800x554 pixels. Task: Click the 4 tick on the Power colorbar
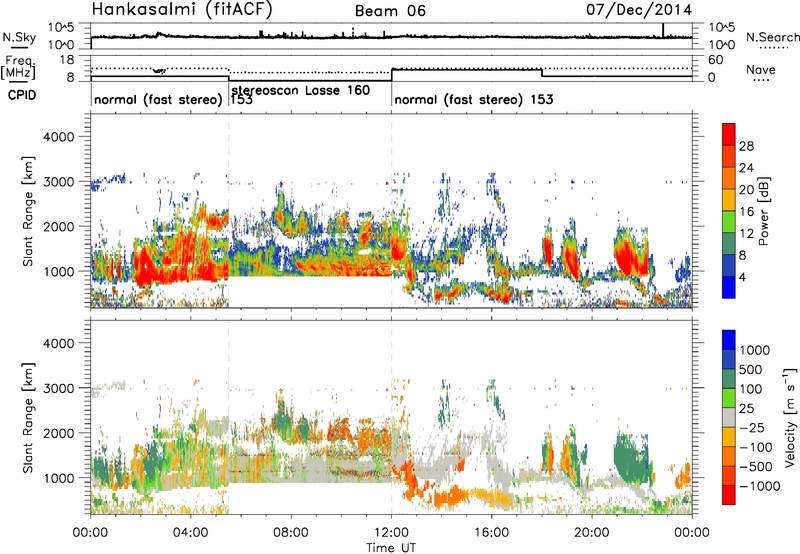[743, 277]
